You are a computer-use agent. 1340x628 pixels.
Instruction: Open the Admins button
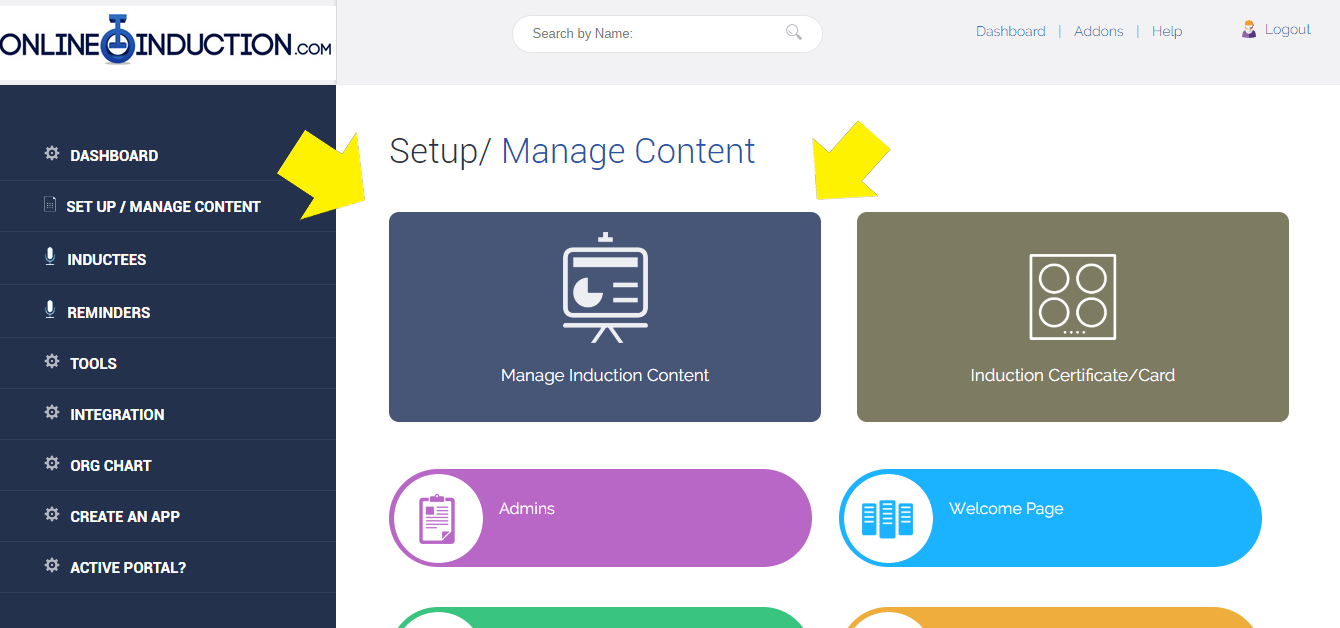[600, 518]
